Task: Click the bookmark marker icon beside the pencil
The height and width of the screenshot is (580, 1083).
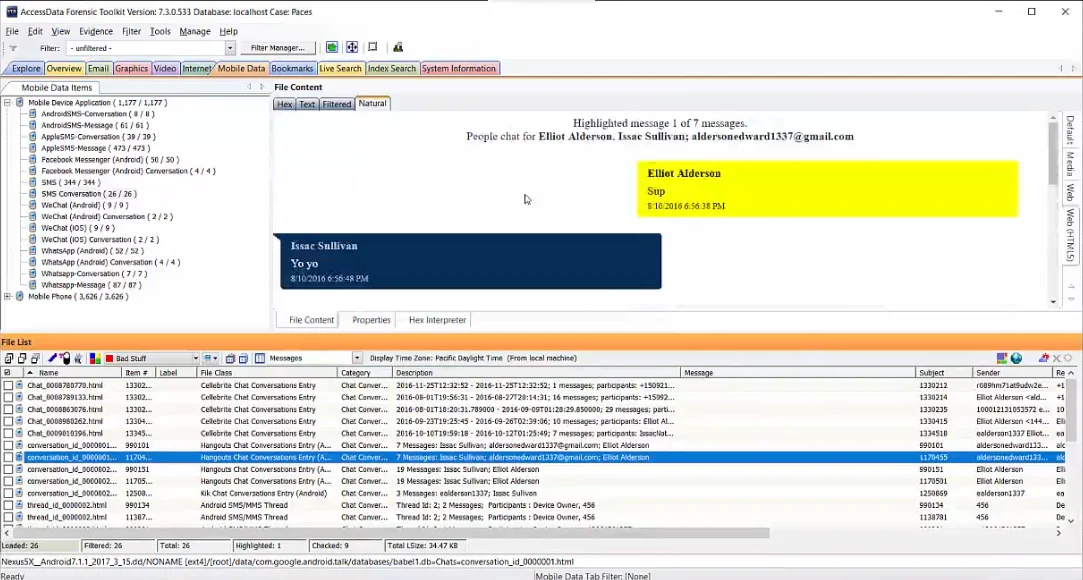Action: coord(66,358)
